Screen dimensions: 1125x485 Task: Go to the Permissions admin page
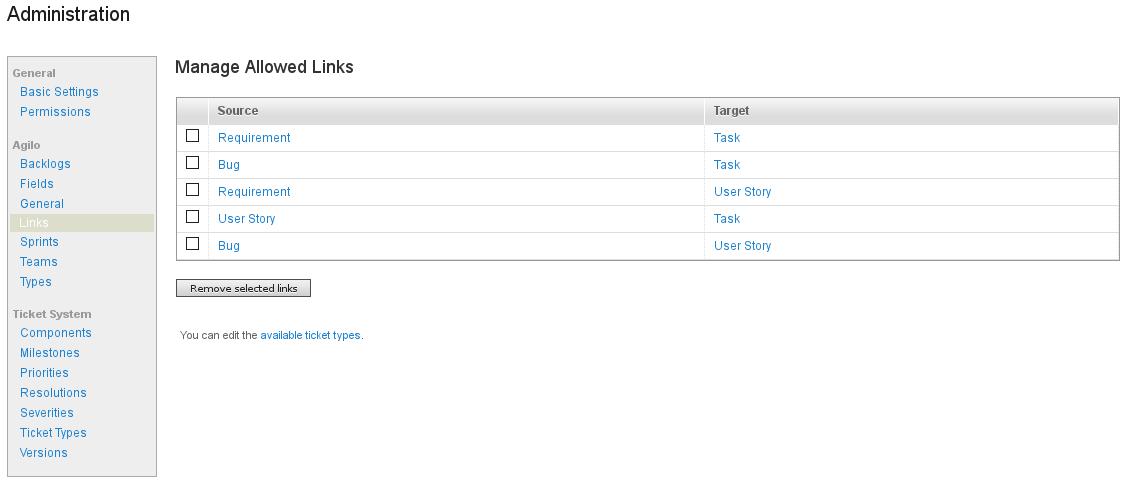point(55,112)
